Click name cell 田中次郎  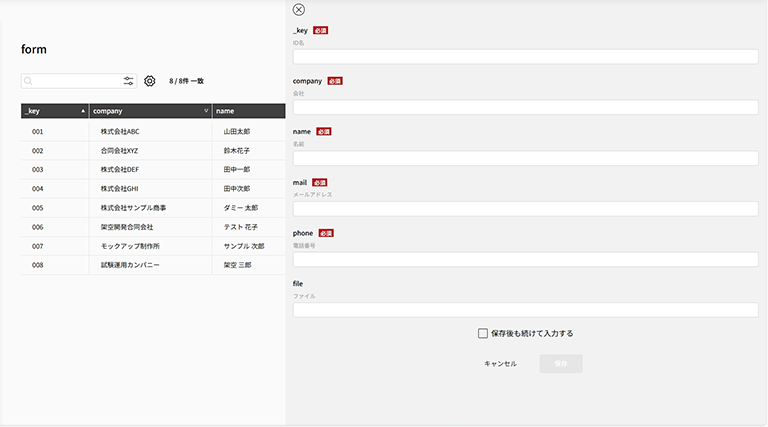237,189
